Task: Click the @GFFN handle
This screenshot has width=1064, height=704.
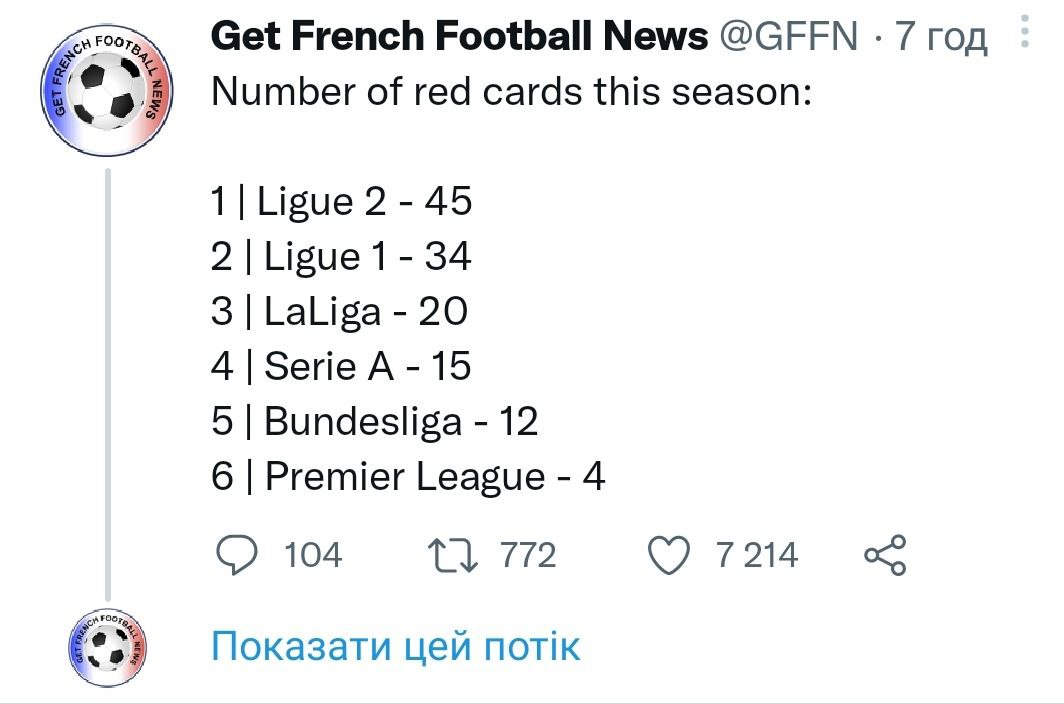Action: [x=788, y=37]
